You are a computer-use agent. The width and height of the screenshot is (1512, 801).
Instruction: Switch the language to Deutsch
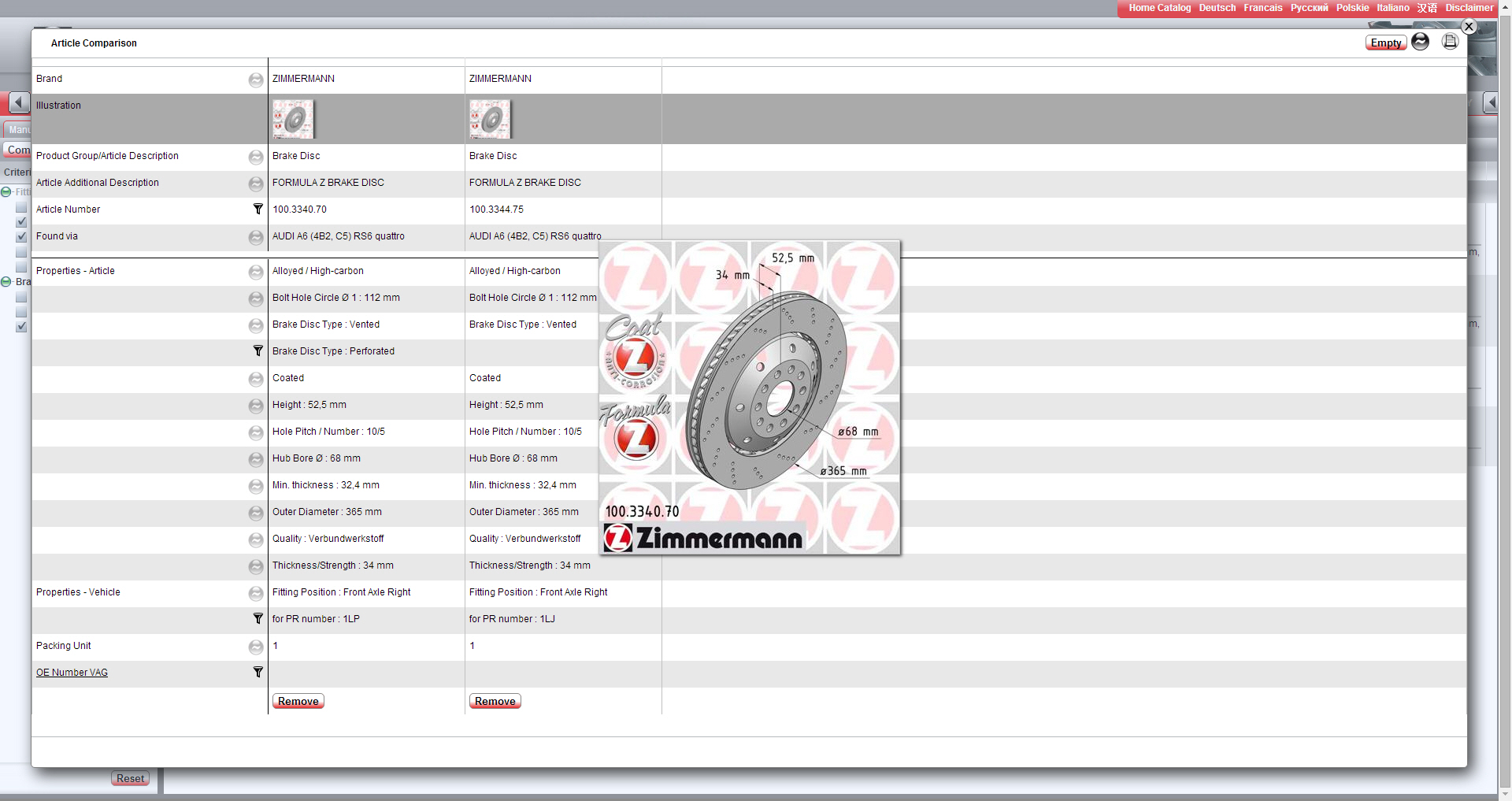coord(1217,8)
